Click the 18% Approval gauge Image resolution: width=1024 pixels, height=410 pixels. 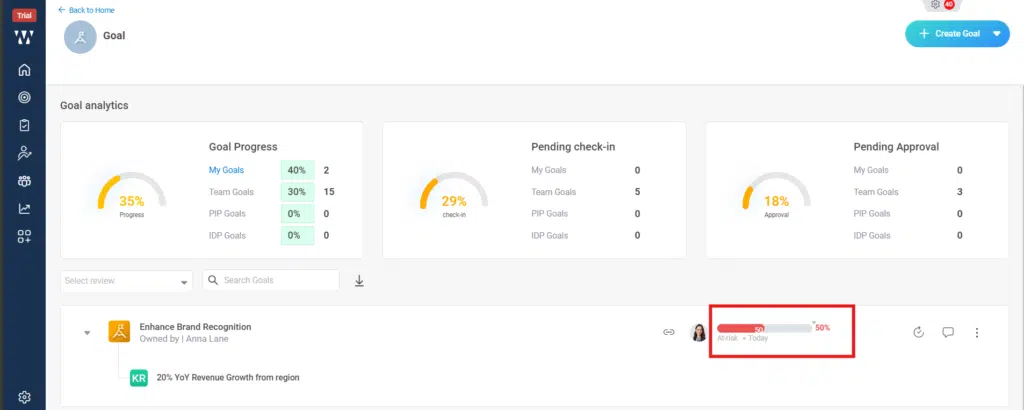pos(776,193)
